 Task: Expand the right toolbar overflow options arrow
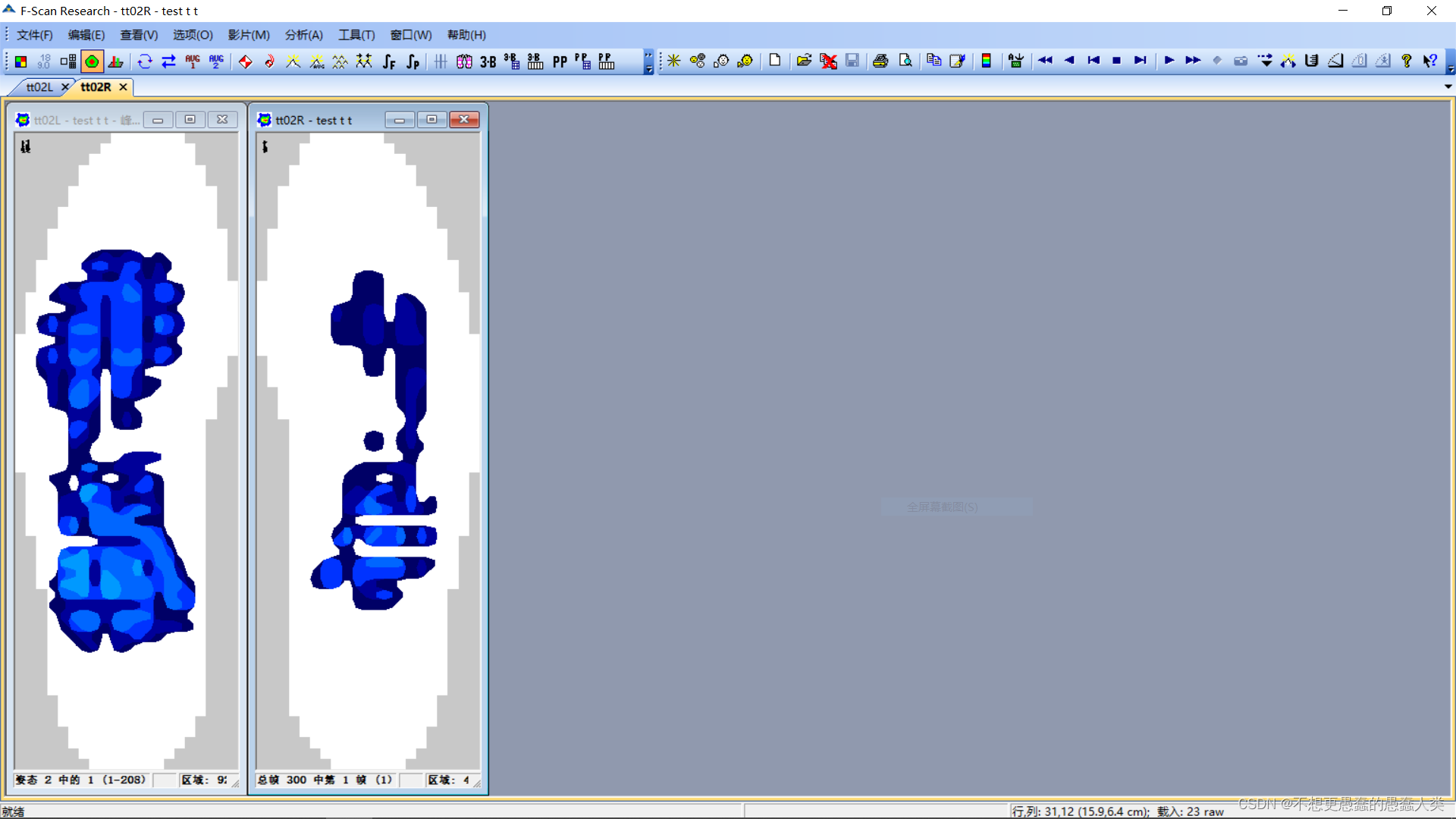(1450, 68)
